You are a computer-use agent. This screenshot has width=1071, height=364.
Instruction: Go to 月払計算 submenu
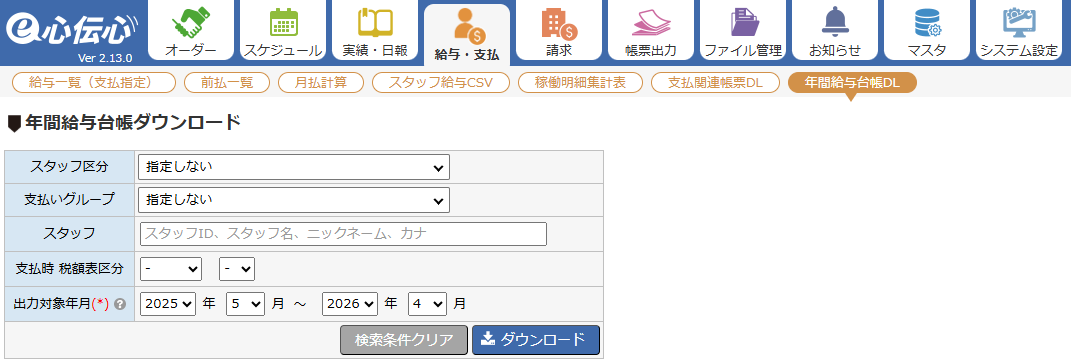pos(321,83)
